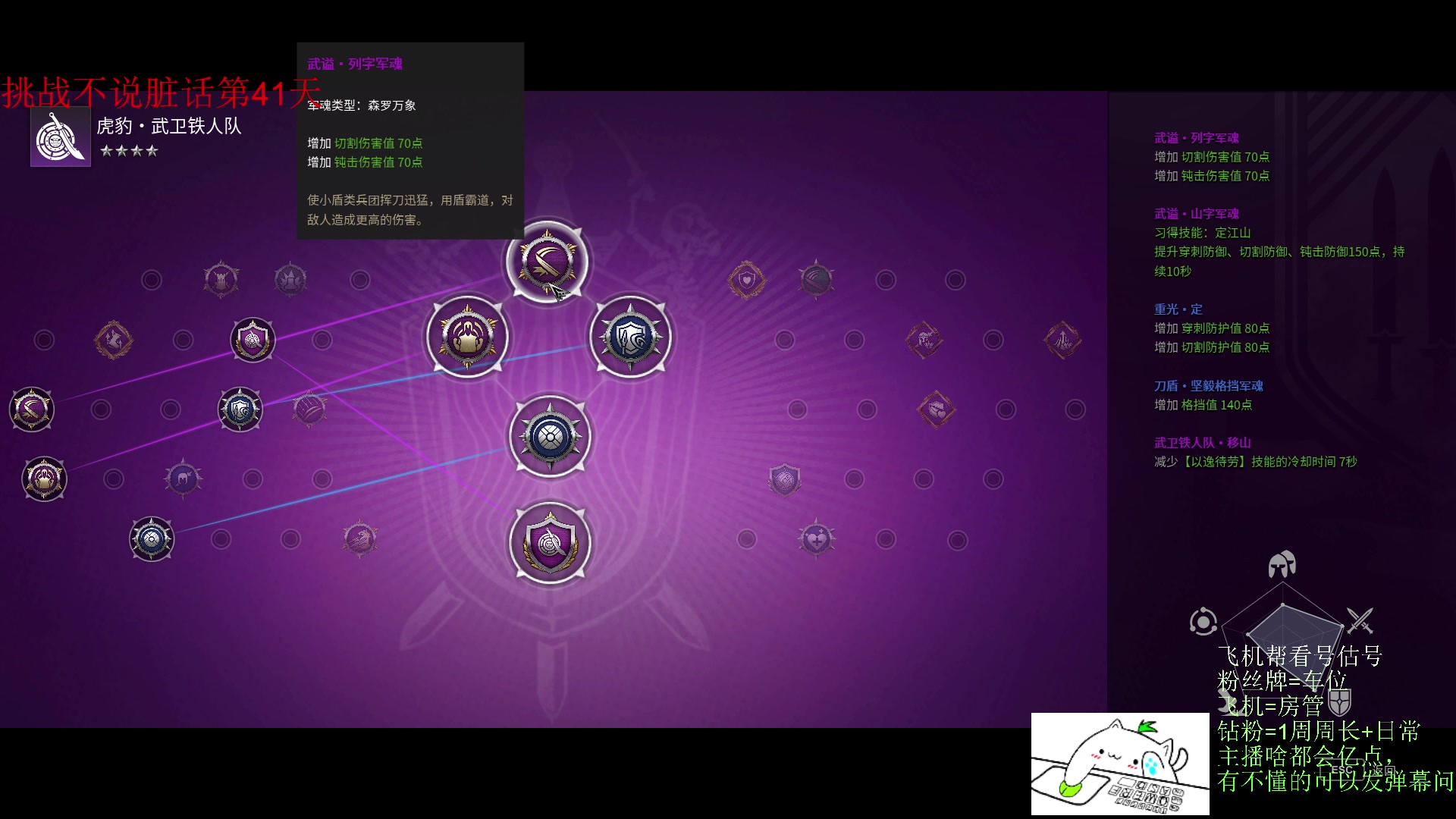Click the small shield-and-spear node in the left tree
The height and width of the screenshot is (819, 1456).
(240, 409)
